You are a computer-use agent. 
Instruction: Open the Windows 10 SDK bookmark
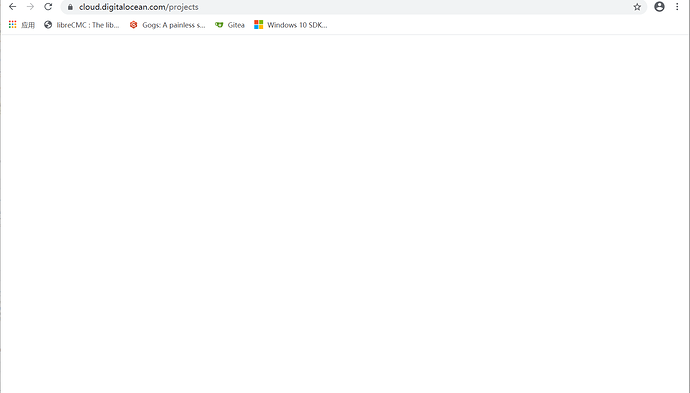click(x=291, y=25)
